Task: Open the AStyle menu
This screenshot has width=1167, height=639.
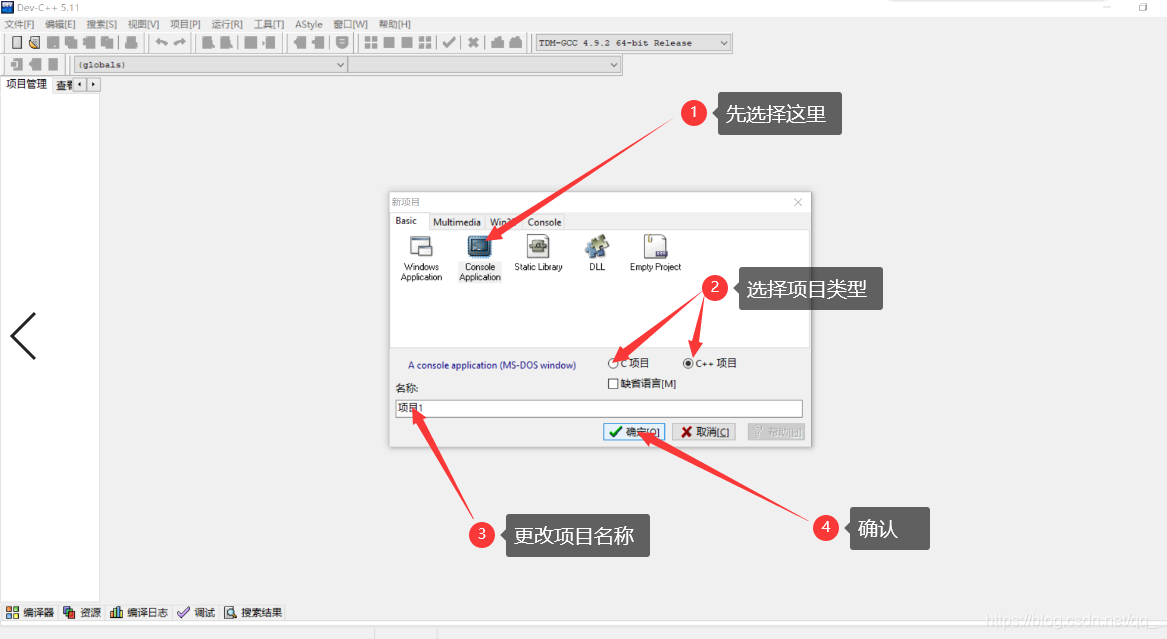Action: coord(309,24)
